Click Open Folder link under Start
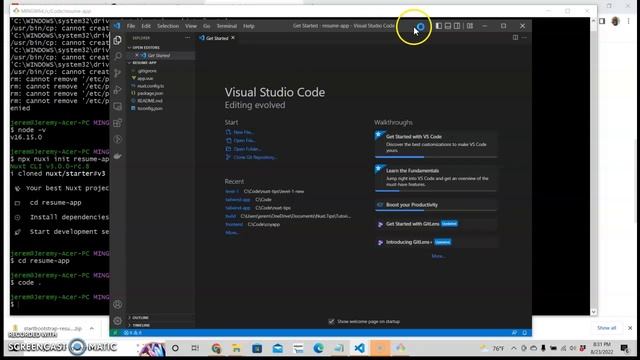The image size is (640, 360). tap(244, 149)
